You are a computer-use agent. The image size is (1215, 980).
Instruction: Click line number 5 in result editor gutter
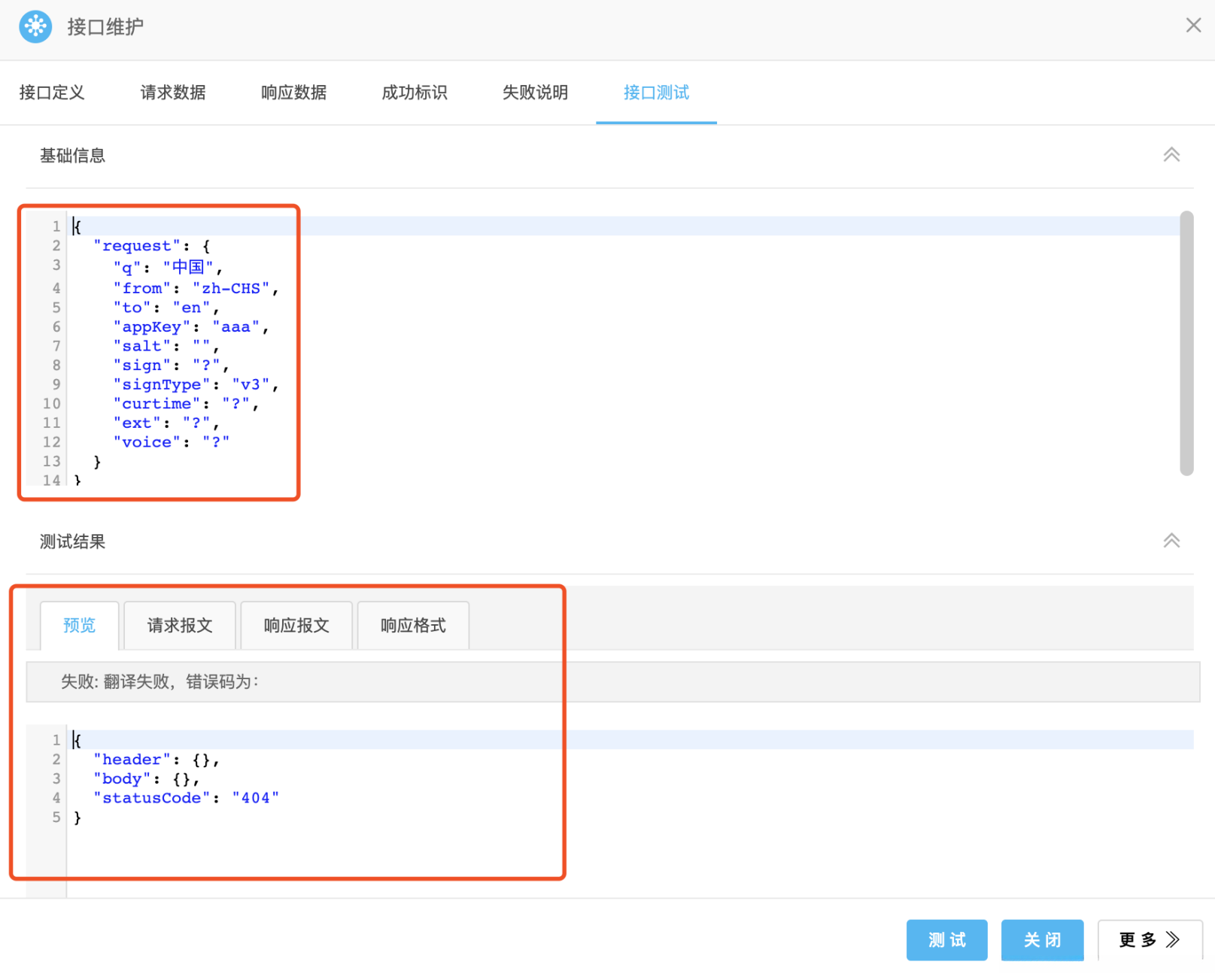pyautogui.click(x=56, y=817)
